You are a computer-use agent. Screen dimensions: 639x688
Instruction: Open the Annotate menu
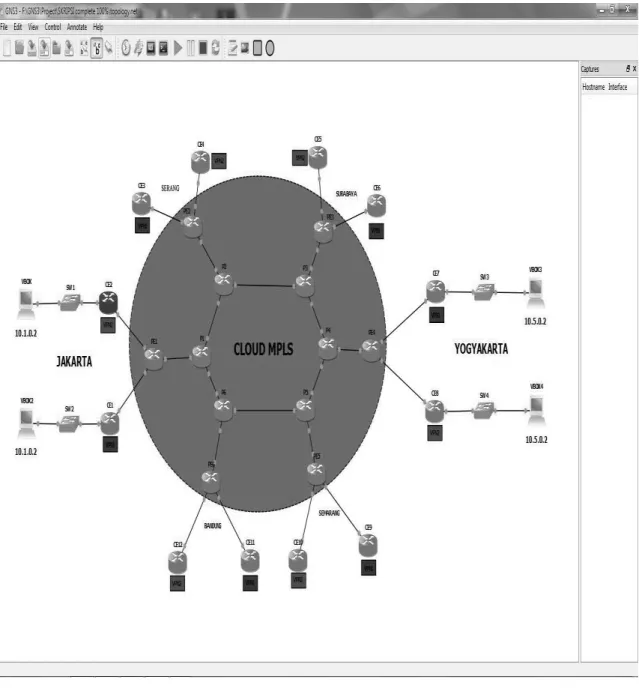[77, 27]
